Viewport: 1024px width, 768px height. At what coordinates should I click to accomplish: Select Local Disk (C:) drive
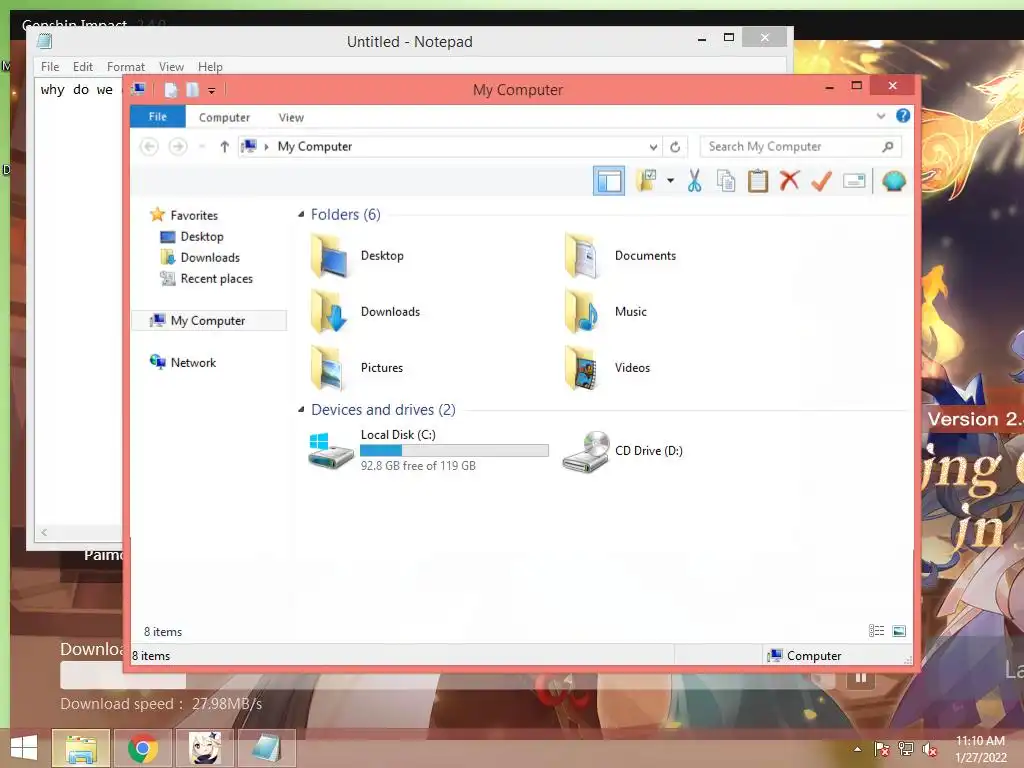428,450
